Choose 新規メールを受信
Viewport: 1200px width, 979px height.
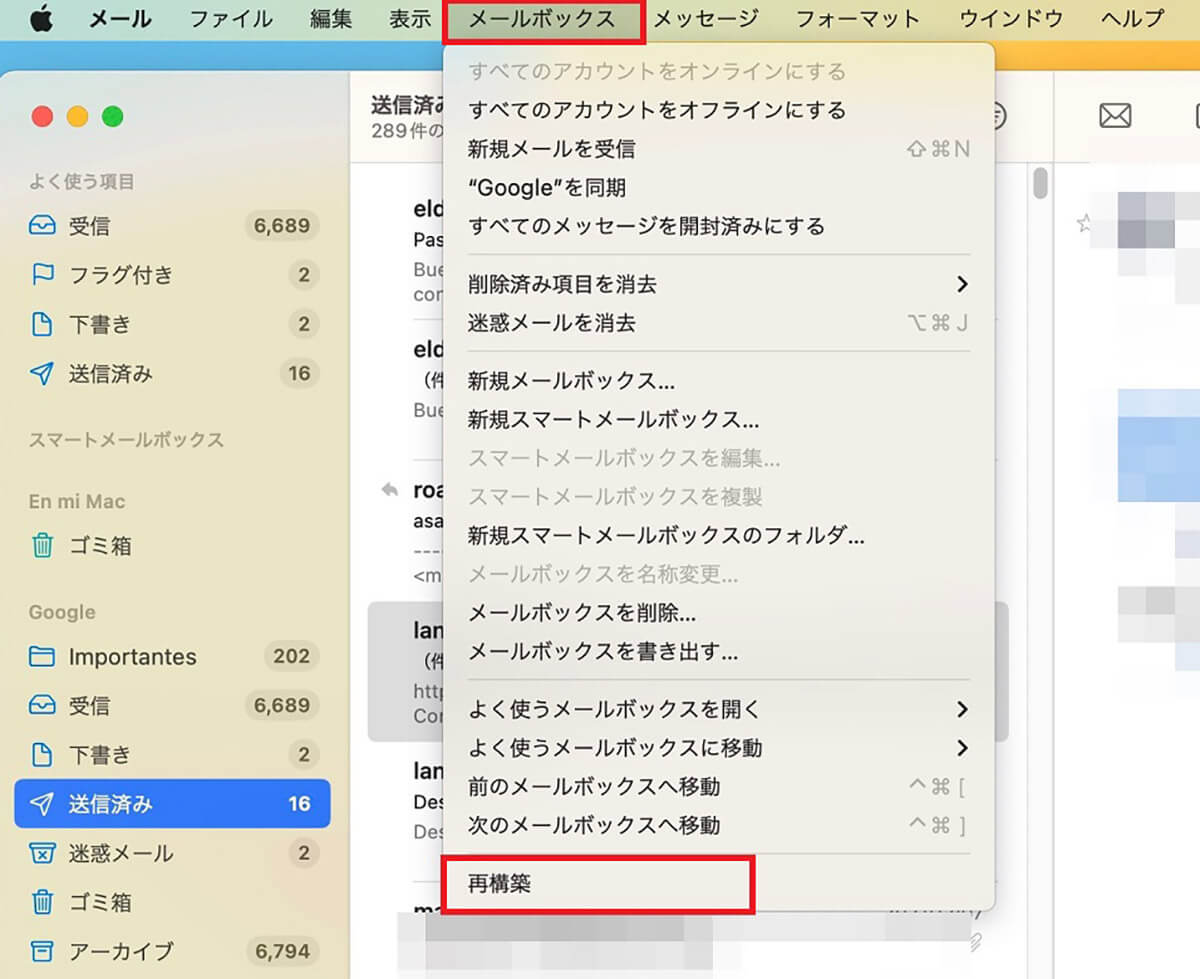pyautogui.click(x=719, y=149)
